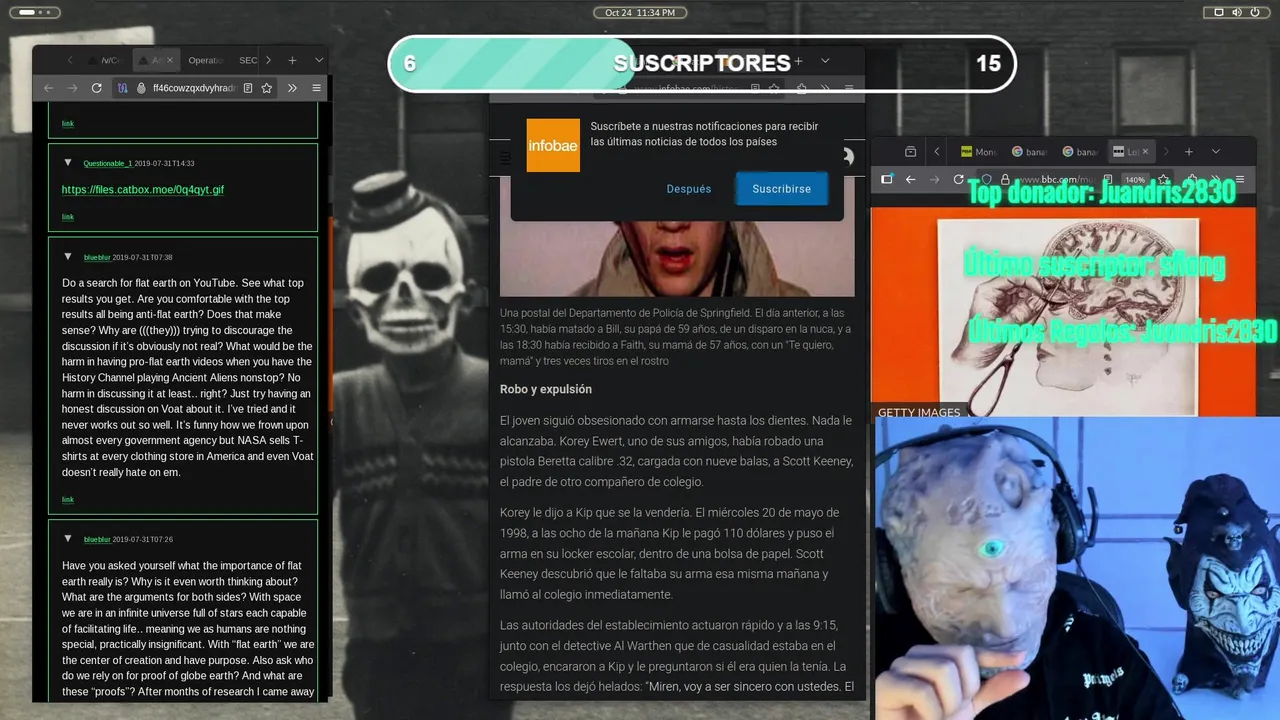This screenshot has width=1280, height=720.
Task: Collapse the blueblur 07:38 comment
Action: 68,256
